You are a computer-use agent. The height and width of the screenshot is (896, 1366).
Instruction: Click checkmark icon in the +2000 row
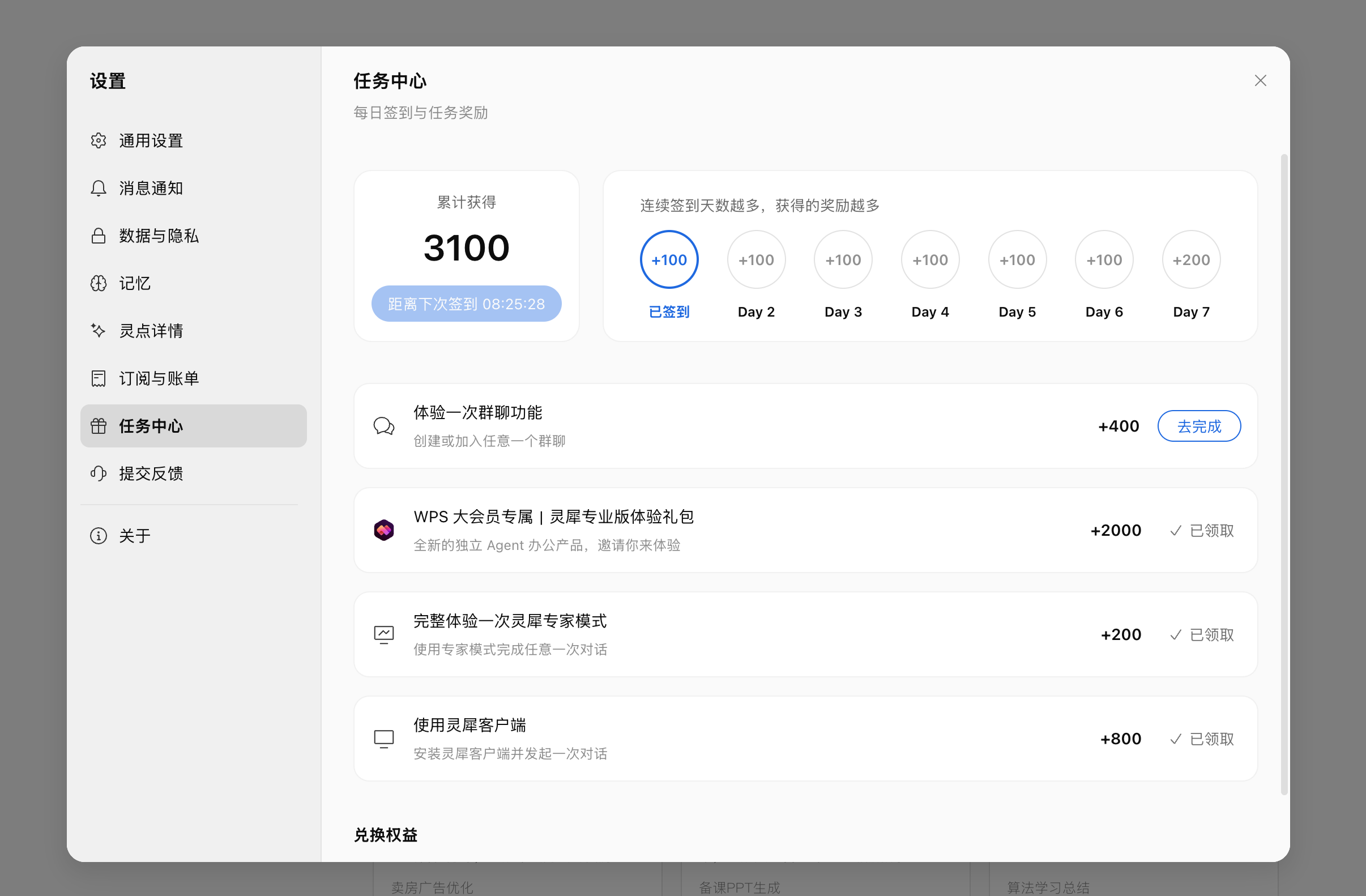(x=1176, y=531)
